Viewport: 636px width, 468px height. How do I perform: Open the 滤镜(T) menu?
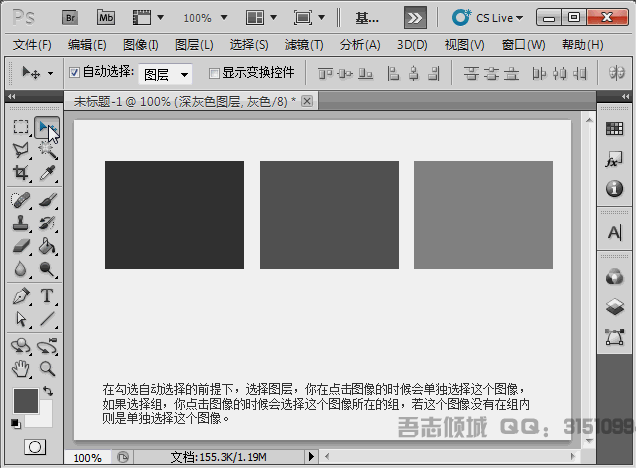click(x=304, y=45)
